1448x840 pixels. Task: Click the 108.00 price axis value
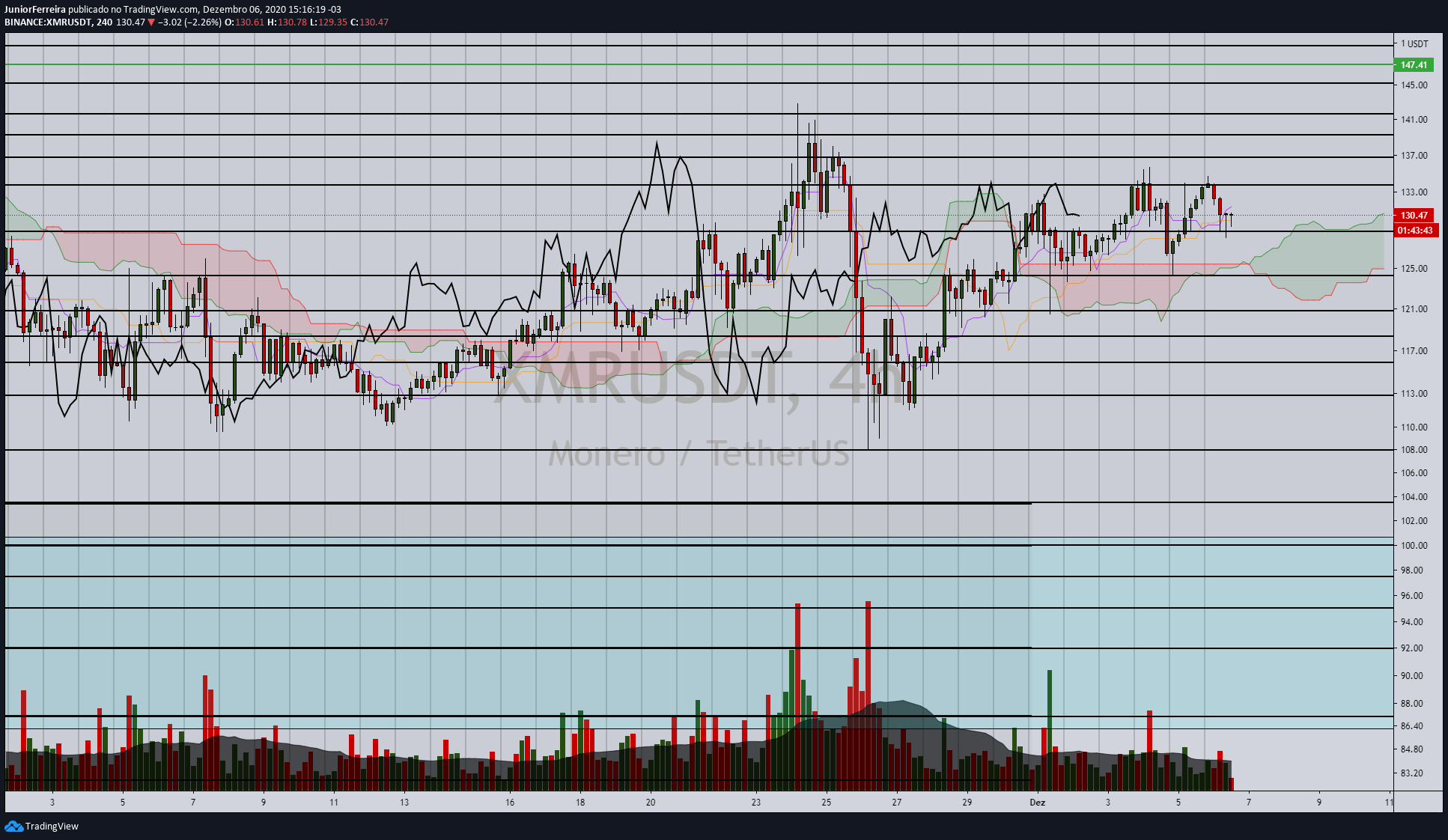1414,450
